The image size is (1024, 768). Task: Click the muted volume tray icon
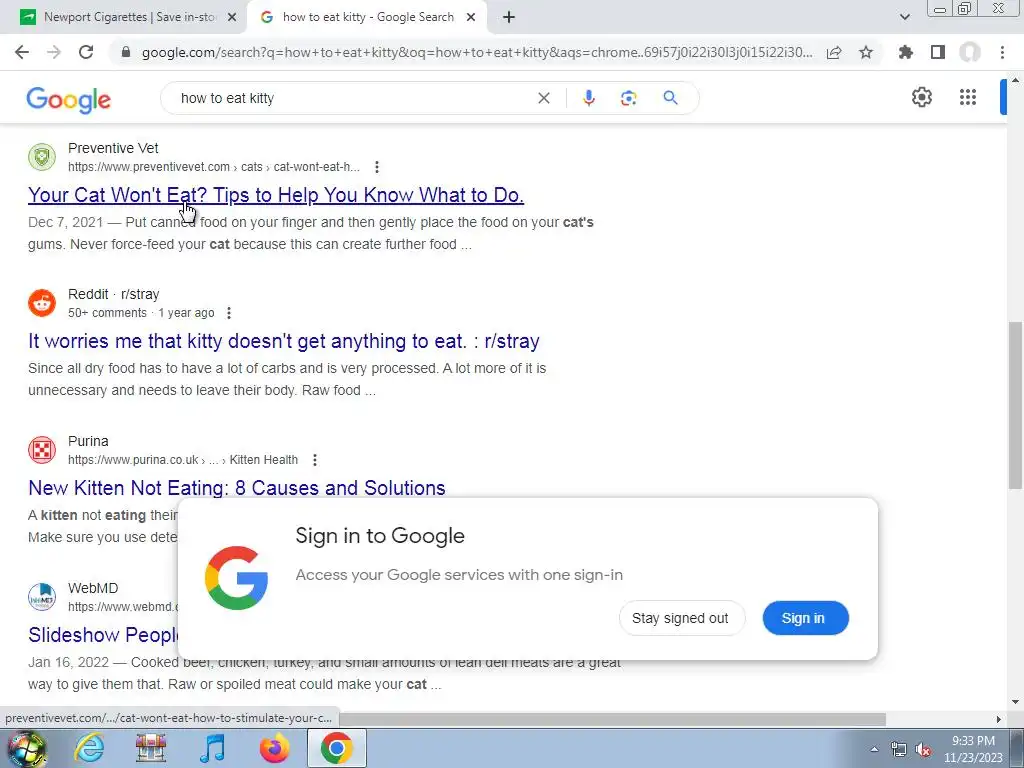(x=923, y=749)
